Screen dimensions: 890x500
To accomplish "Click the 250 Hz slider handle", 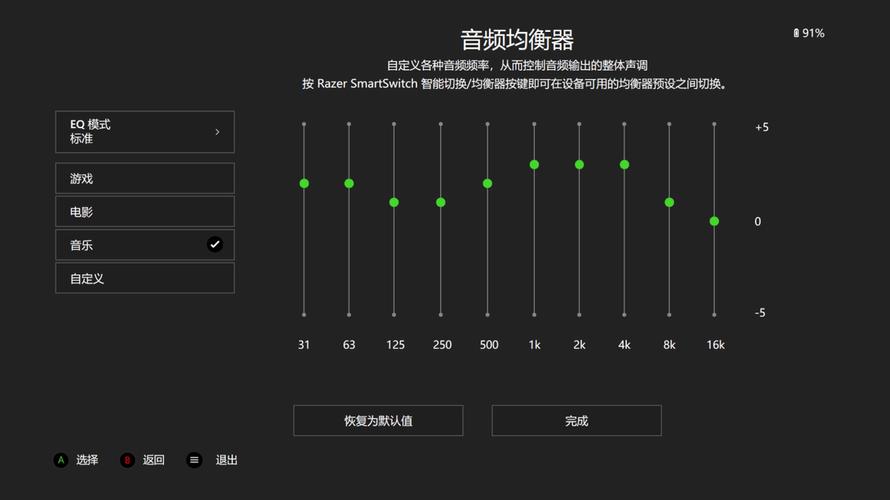I will click(440, 202).
